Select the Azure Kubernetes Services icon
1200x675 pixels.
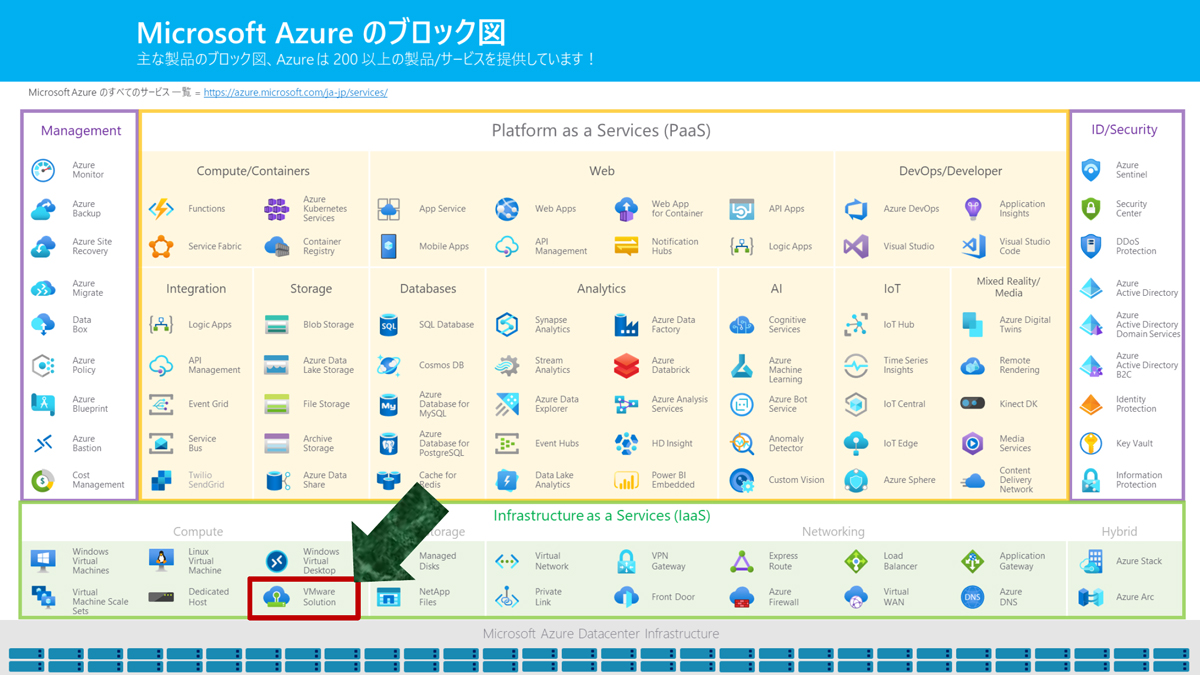(x=276, y=209)
